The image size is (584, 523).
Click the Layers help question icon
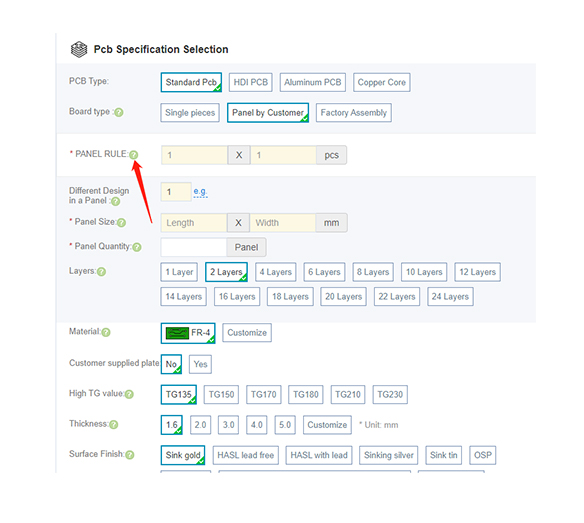101,272
